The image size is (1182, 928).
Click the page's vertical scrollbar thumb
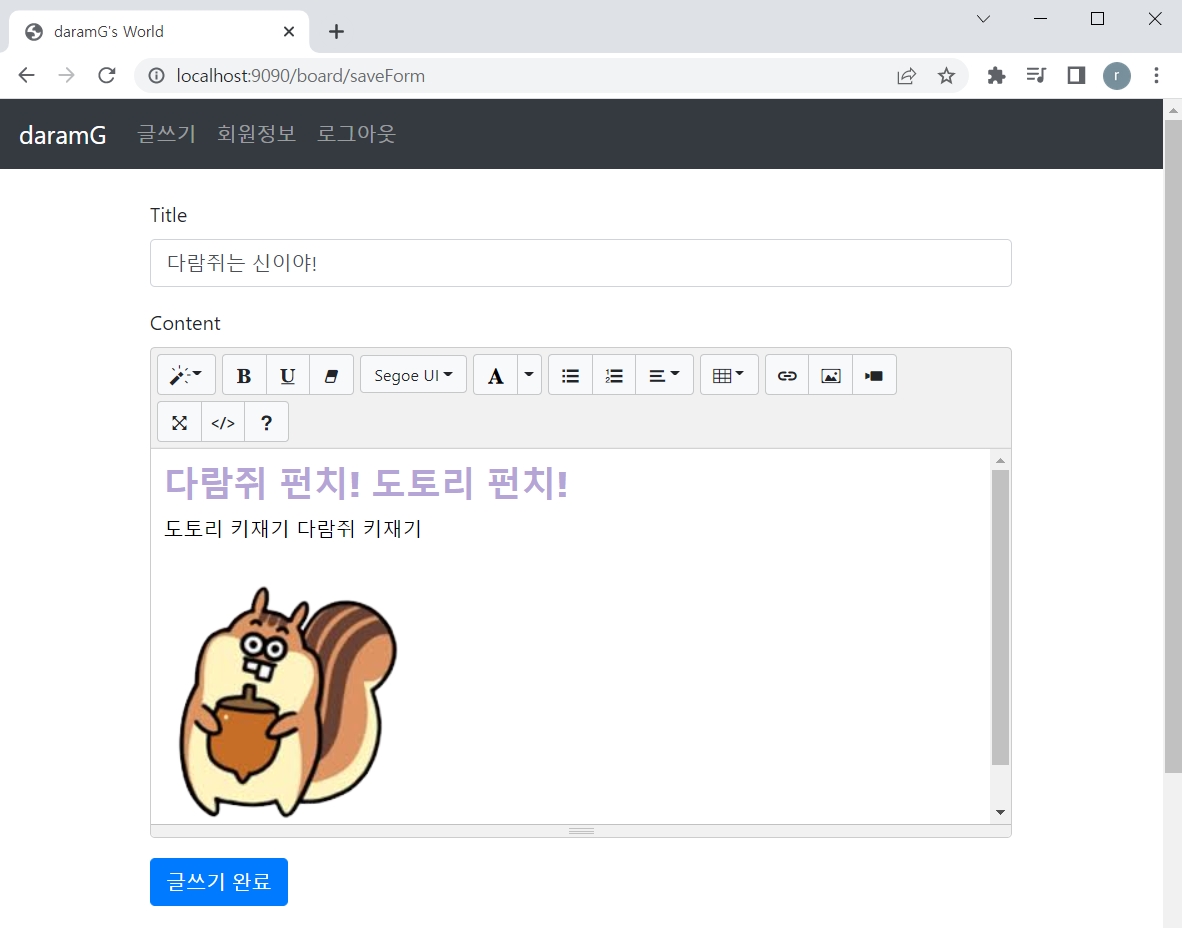coord(1173,446)
